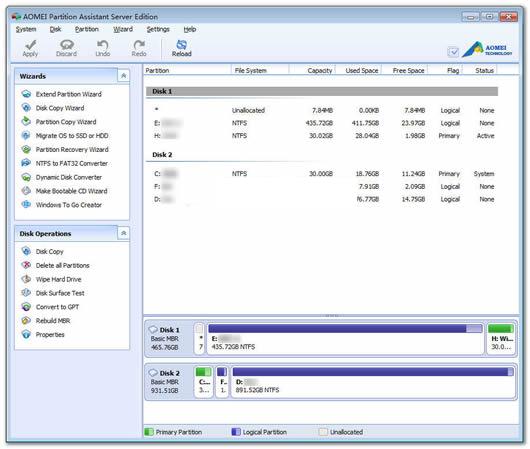This screenshot has height=449, width=530.
Task: Open Partition Copy Wizard icon
Action: pyautogui.click(x=26, y=121)
